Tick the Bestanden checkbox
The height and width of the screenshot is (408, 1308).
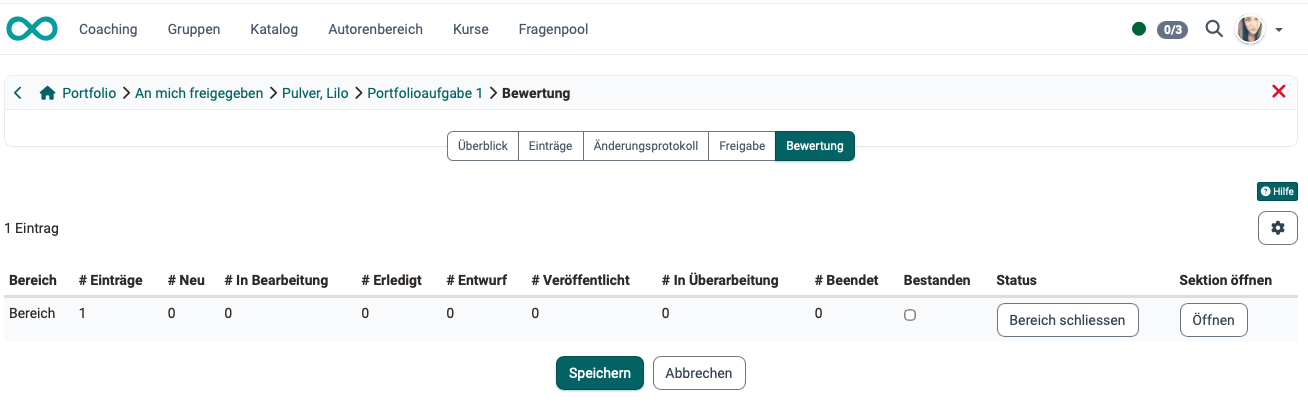point(910,314)
